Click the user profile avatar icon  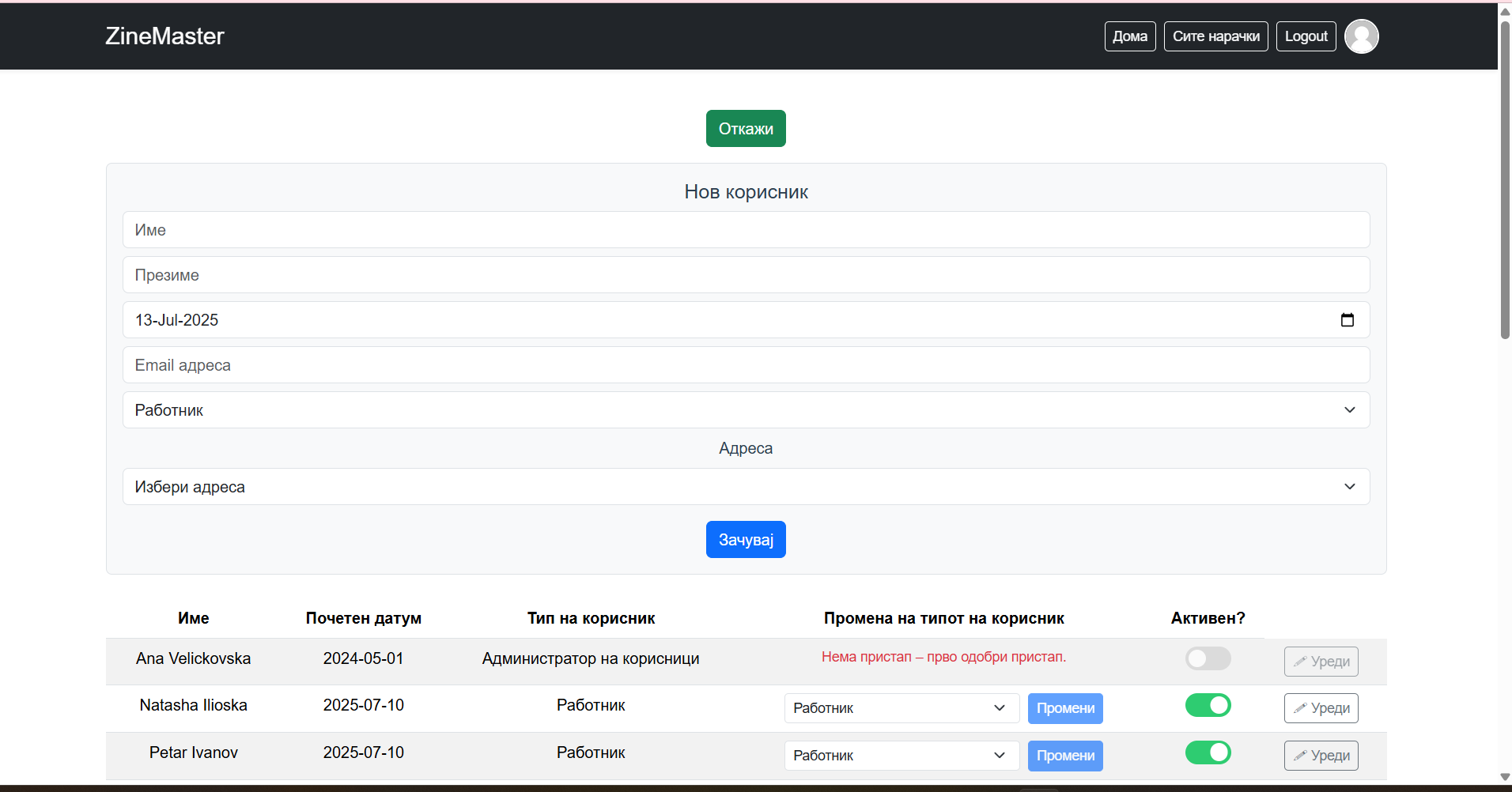[x=1361, y=36]
